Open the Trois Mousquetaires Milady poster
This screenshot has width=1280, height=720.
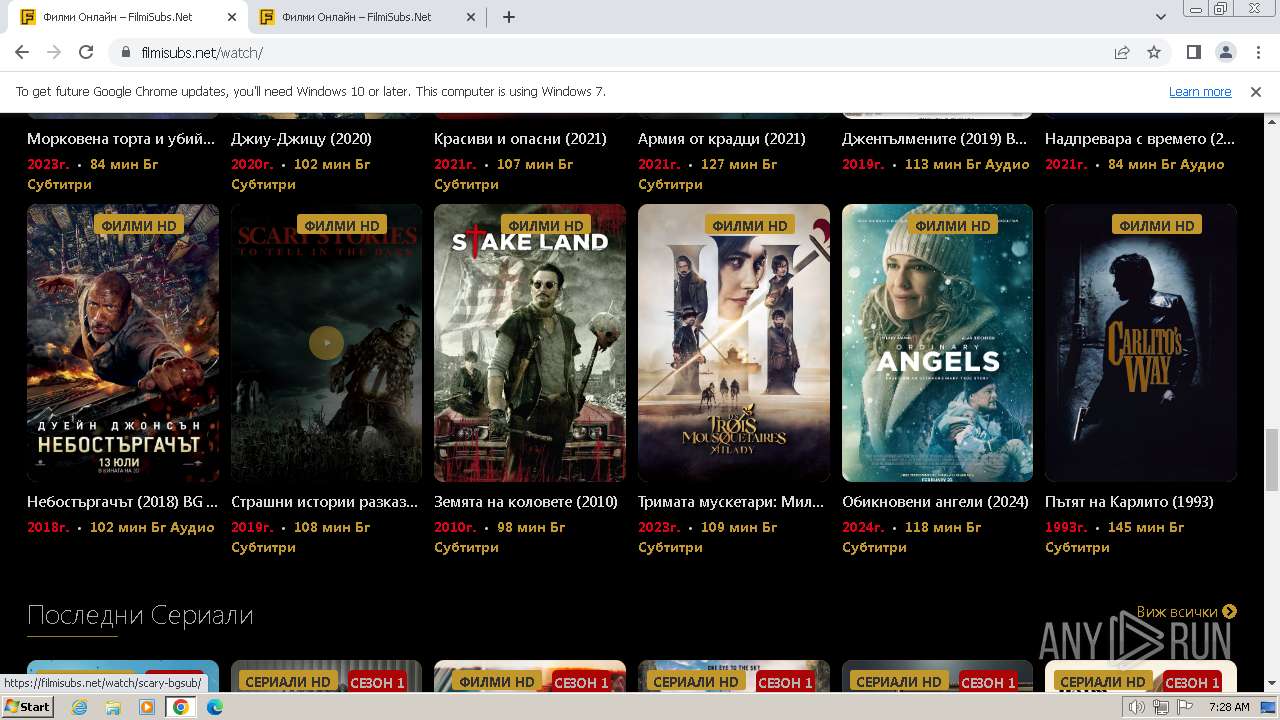734,343
